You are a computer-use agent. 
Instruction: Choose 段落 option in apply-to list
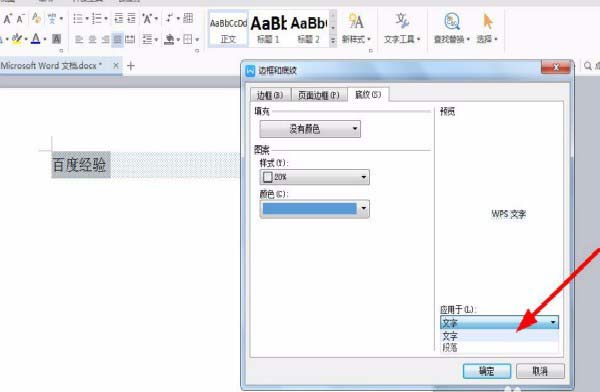tap(499, 347)
